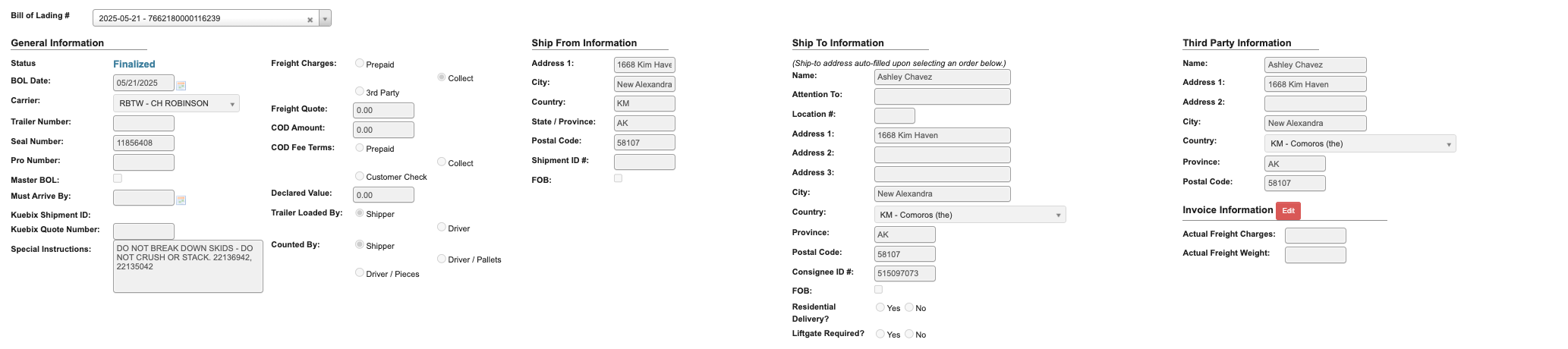This screenshot has width=1568, height=349.
Task: Click the Seal Number field
Action: pyautogui.click(x=143, y=143)
